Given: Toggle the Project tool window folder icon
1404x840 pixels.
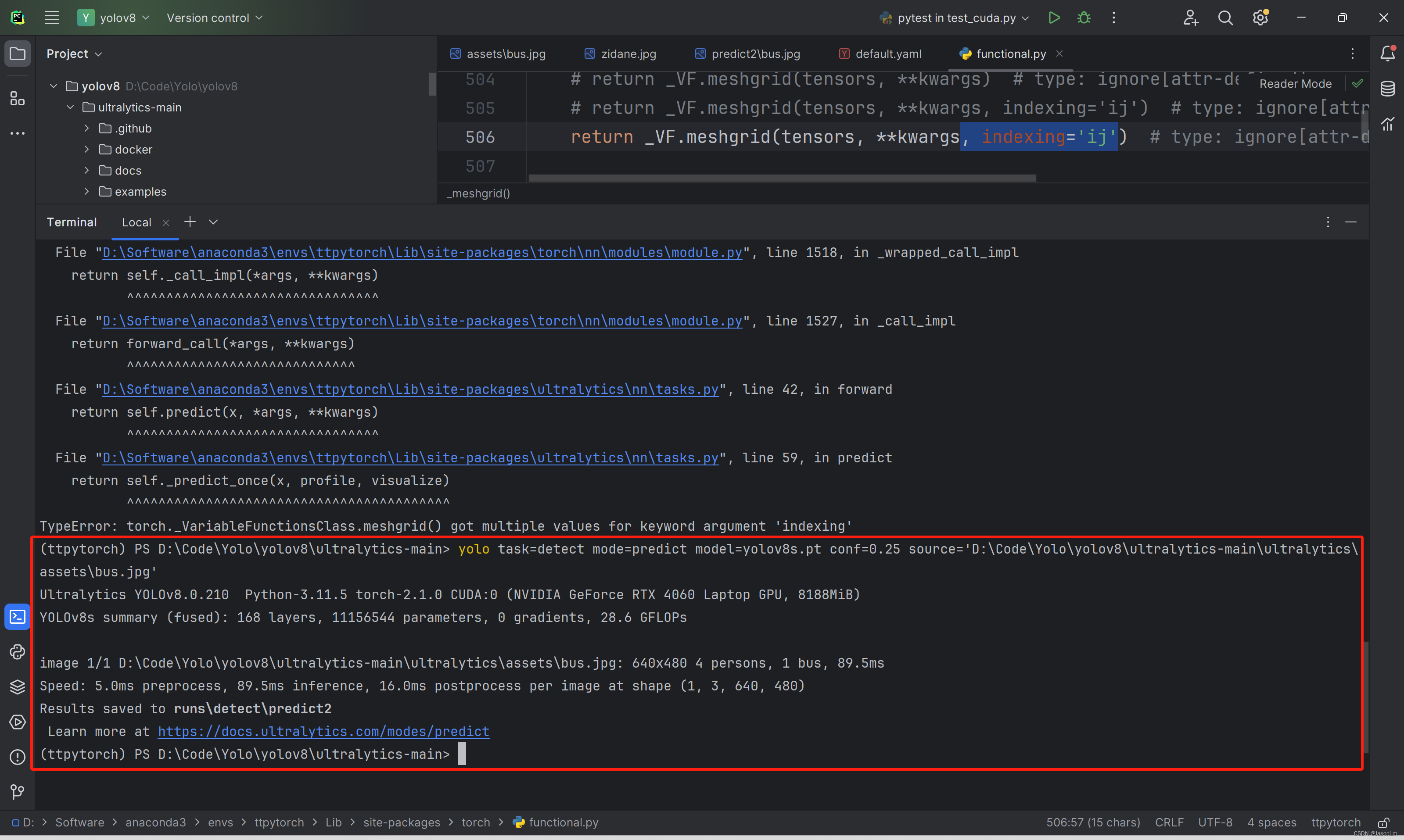Looking at the screenshot, I should [x=18, y=54].
